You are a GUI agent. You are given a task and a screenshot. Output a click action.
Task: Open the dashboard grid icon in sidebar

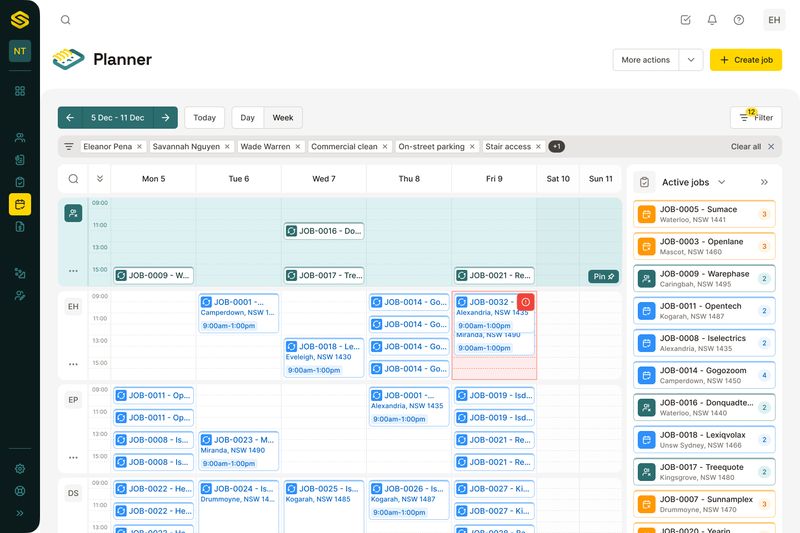(20, 91)
